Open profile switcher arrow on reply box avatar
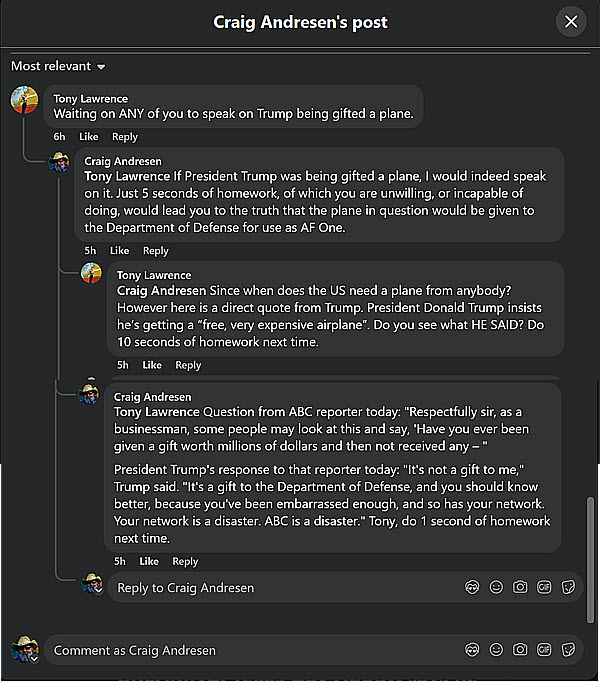Viewport: 600px width, 683px height. click(98, 592)
